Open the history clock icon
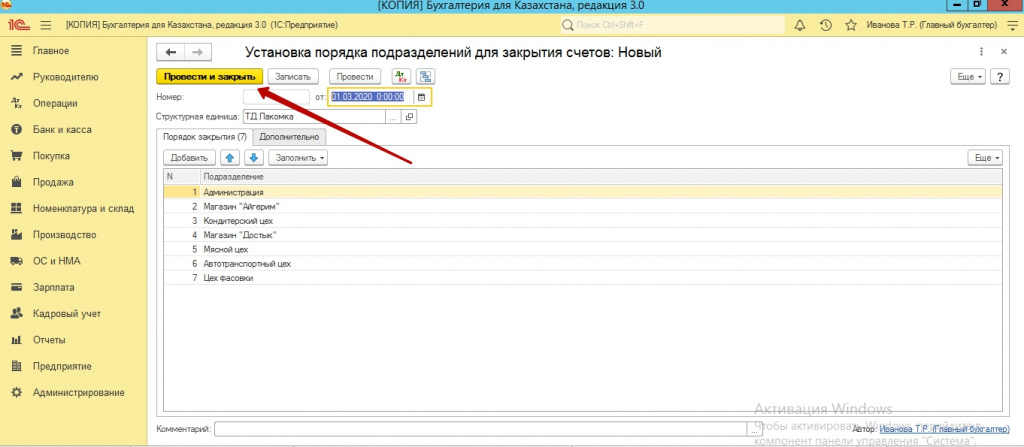The height and width of the screenshot is (447, 1024). click(825, 25)
